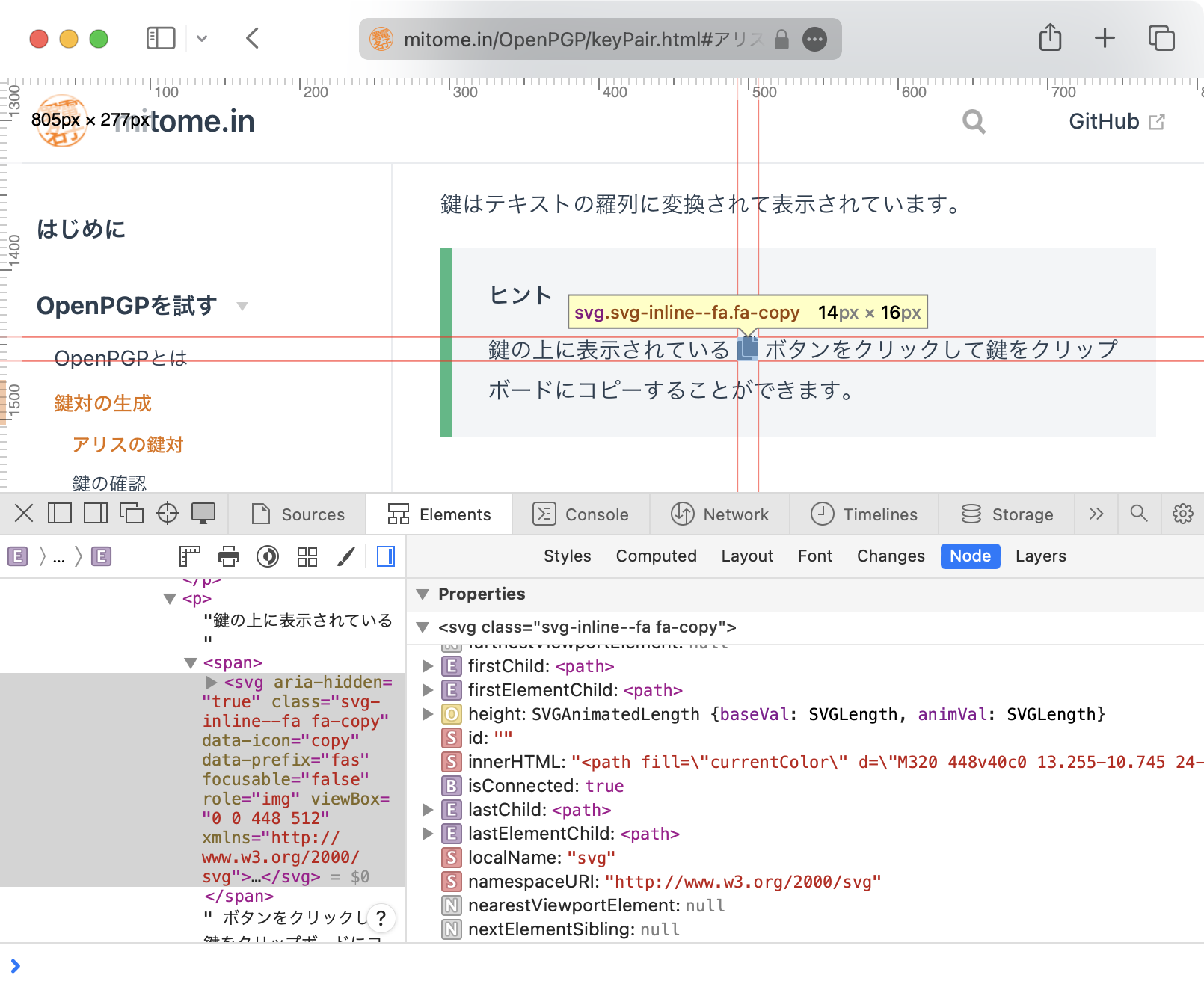Open the site search magnifier icon
1204x987 pixels.
[974, 121]
